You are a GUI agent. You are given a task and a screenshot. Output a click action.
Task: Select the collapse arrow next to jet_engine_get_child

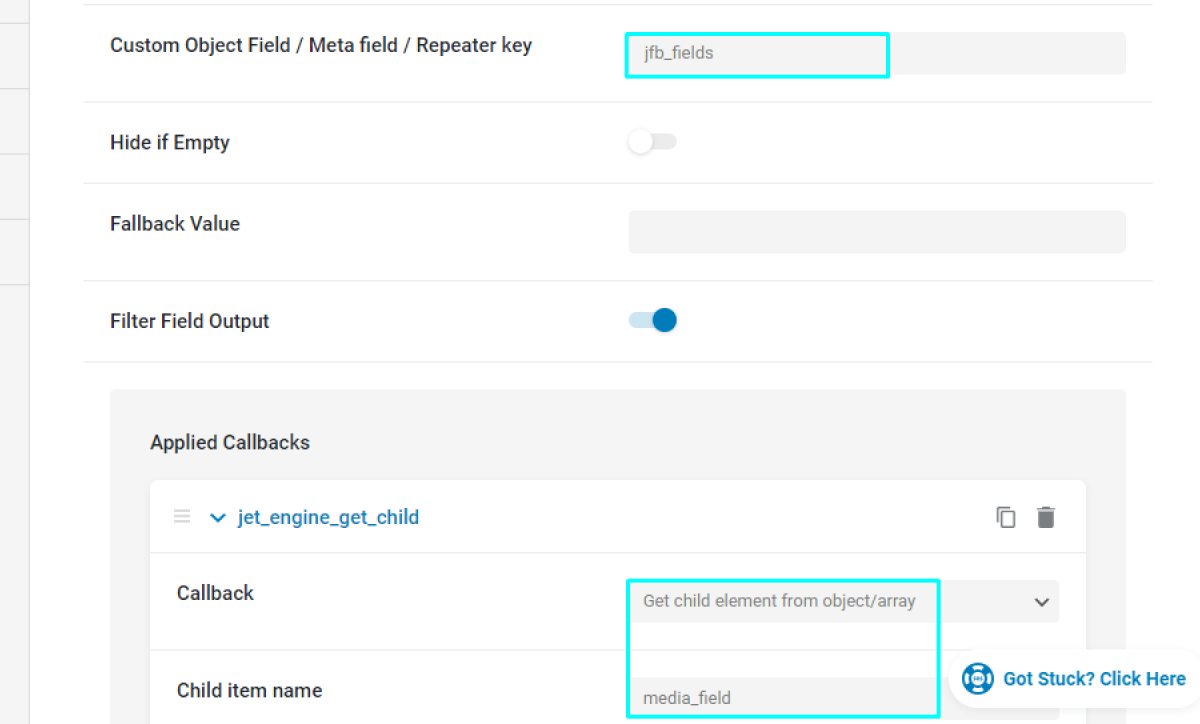tap(218, 517)
